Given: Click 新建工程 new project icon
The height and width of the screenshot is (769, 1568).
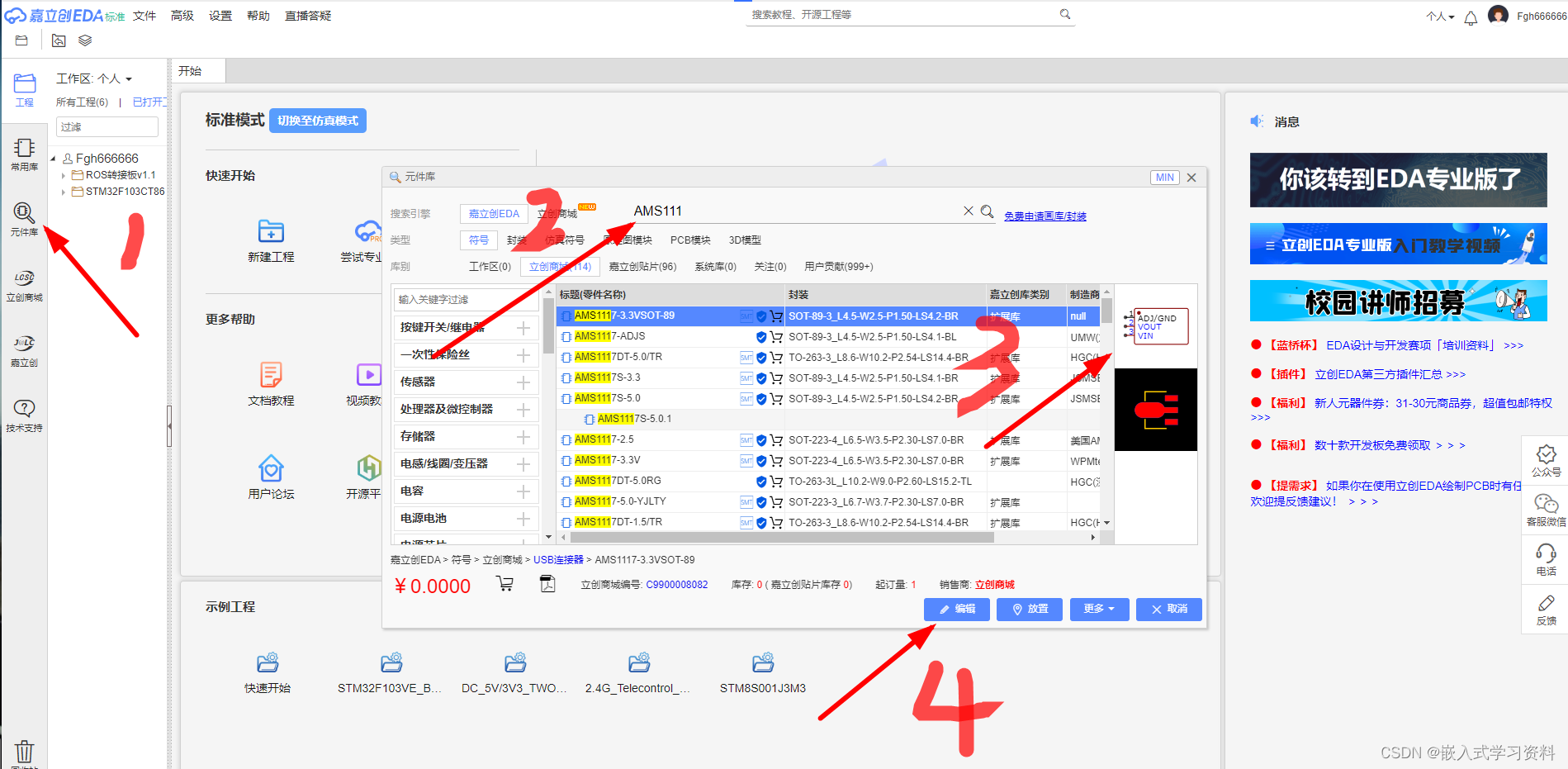Looking at the screenshot, I should (x=271, y=231).
